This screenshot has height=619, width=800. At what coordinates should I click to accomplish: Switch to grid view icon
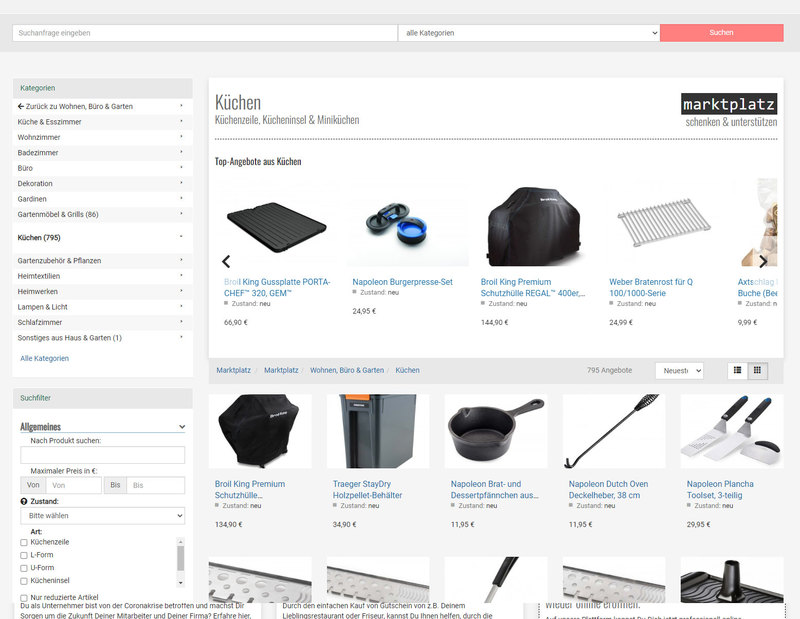pos(757,370)
